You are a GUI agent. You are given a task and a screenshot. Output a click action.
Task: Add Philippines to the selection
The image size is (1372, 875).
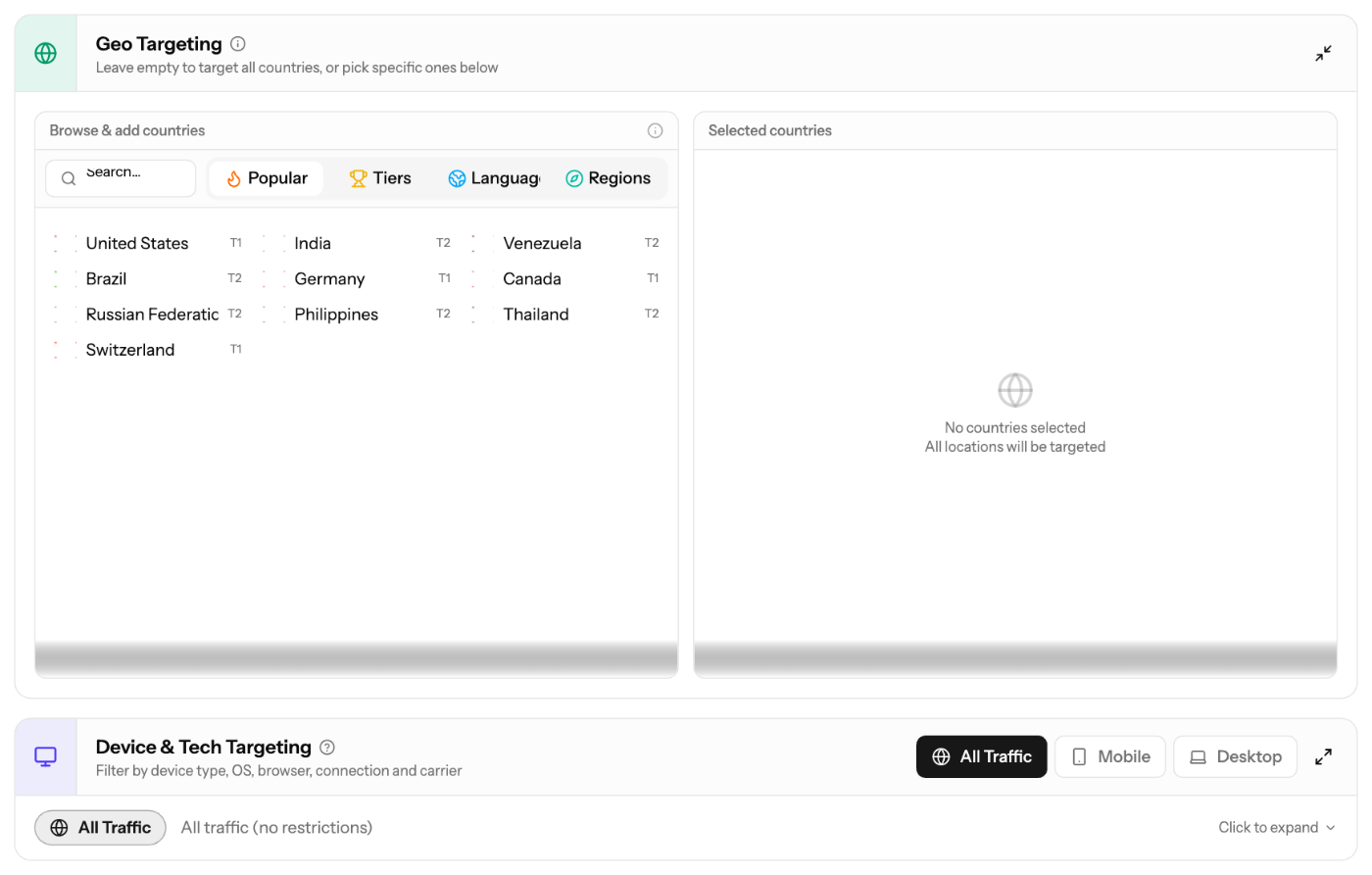(x=357, y=315)
